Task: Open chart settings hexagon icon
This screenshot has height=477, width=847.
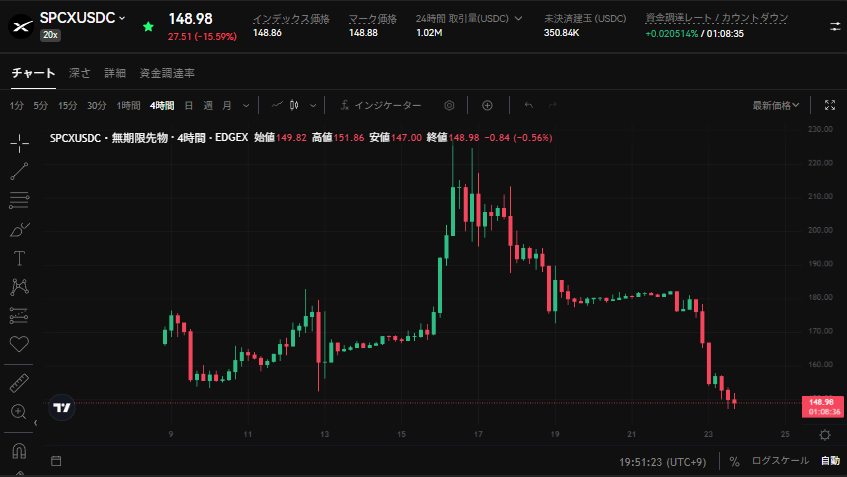Action: tap(449, 105)
